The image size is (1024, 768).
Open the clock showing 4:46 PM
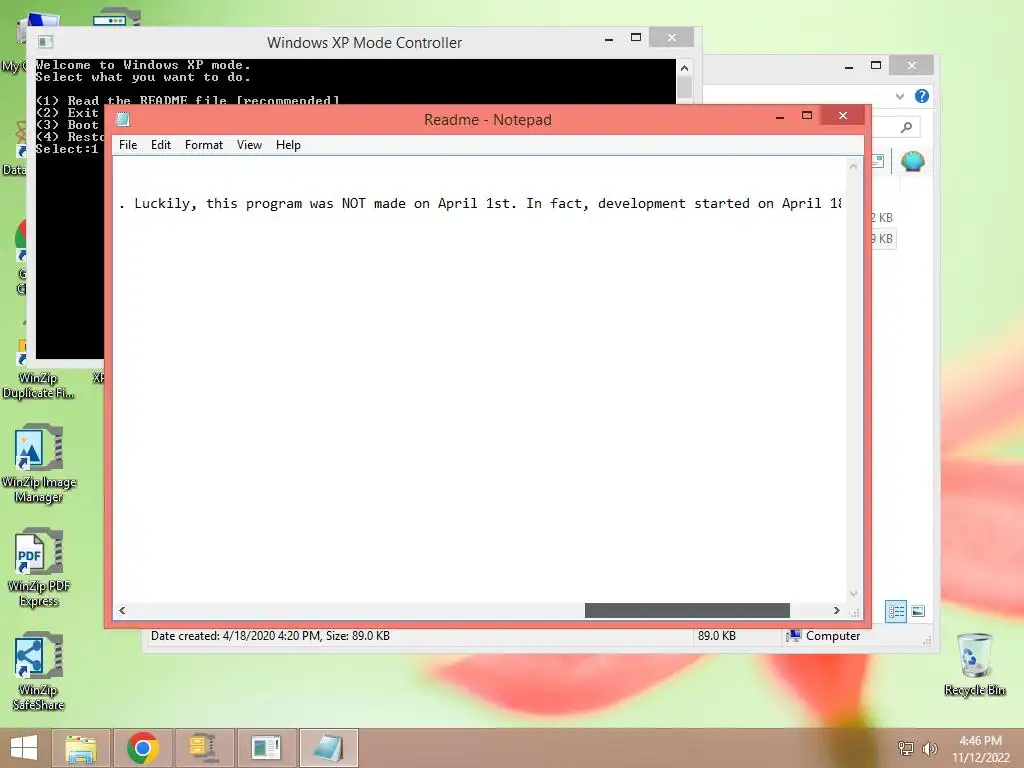click(x=980, y=748)
